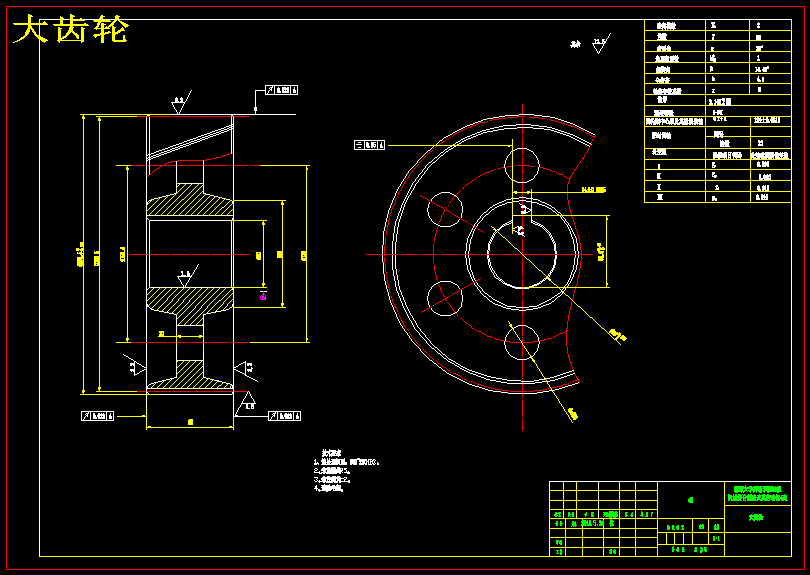Select the green 大齿轮 part name in title block
This screenshot has height=575, width=810.
pyautogui.click(x=756, y=517)
